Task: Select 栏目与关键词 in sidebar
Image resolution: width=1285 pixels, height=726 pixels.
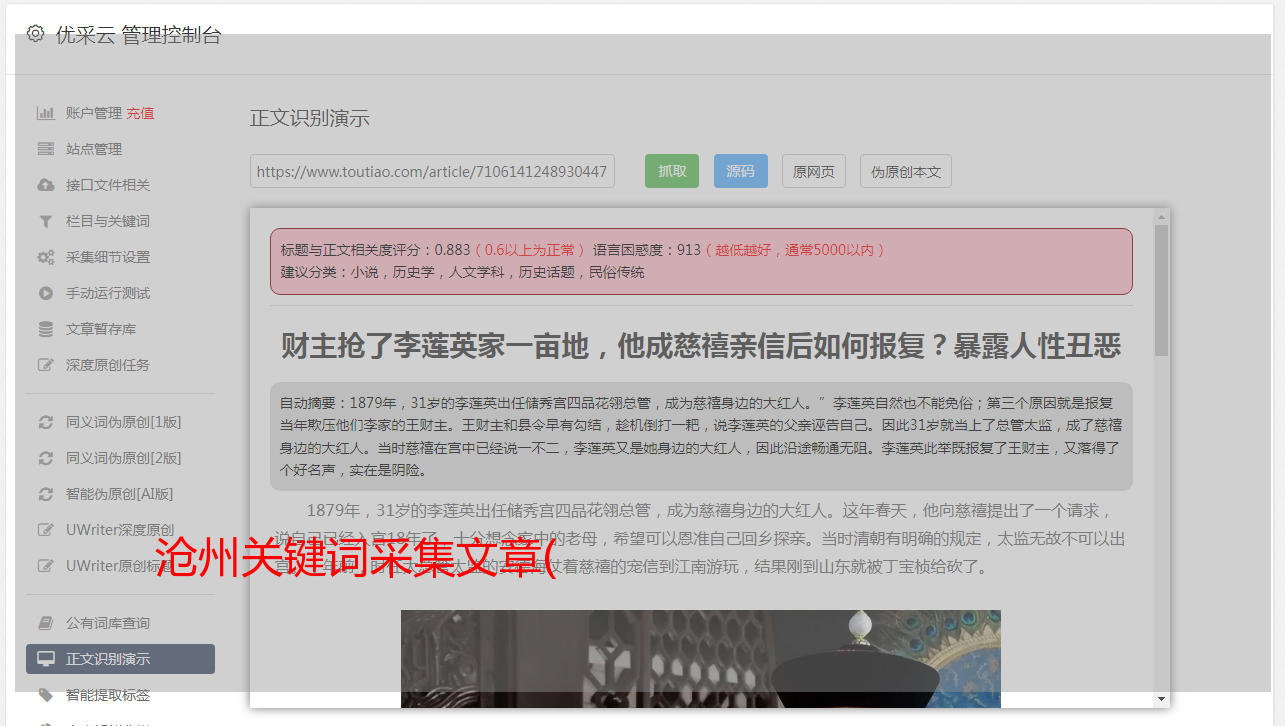Action: [x=108, y=221]
